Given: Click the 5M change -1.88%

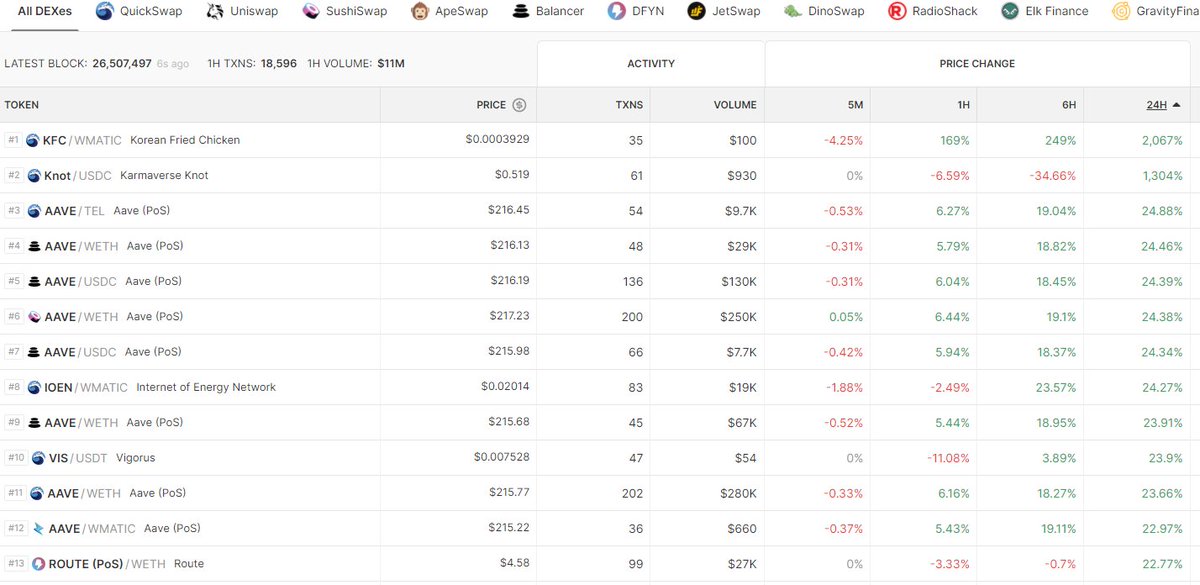Looking at the screenshot, I should (843, 387).
